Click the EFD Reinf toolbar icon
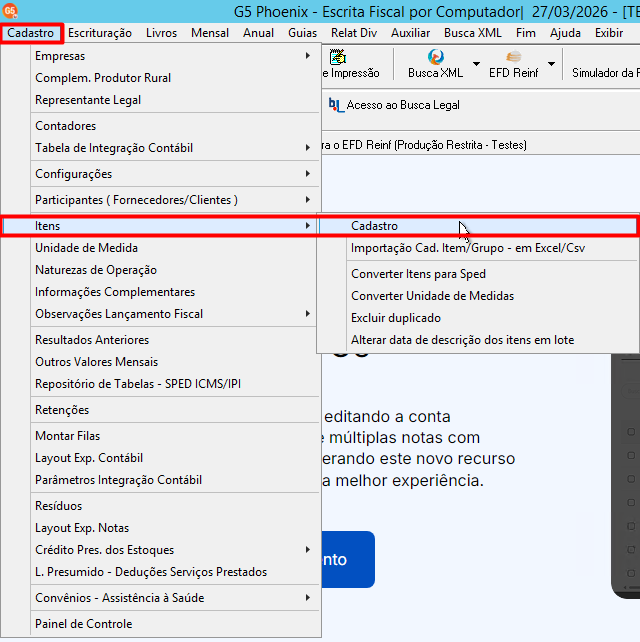The image size is (640, 642). [x=513, y=57]
